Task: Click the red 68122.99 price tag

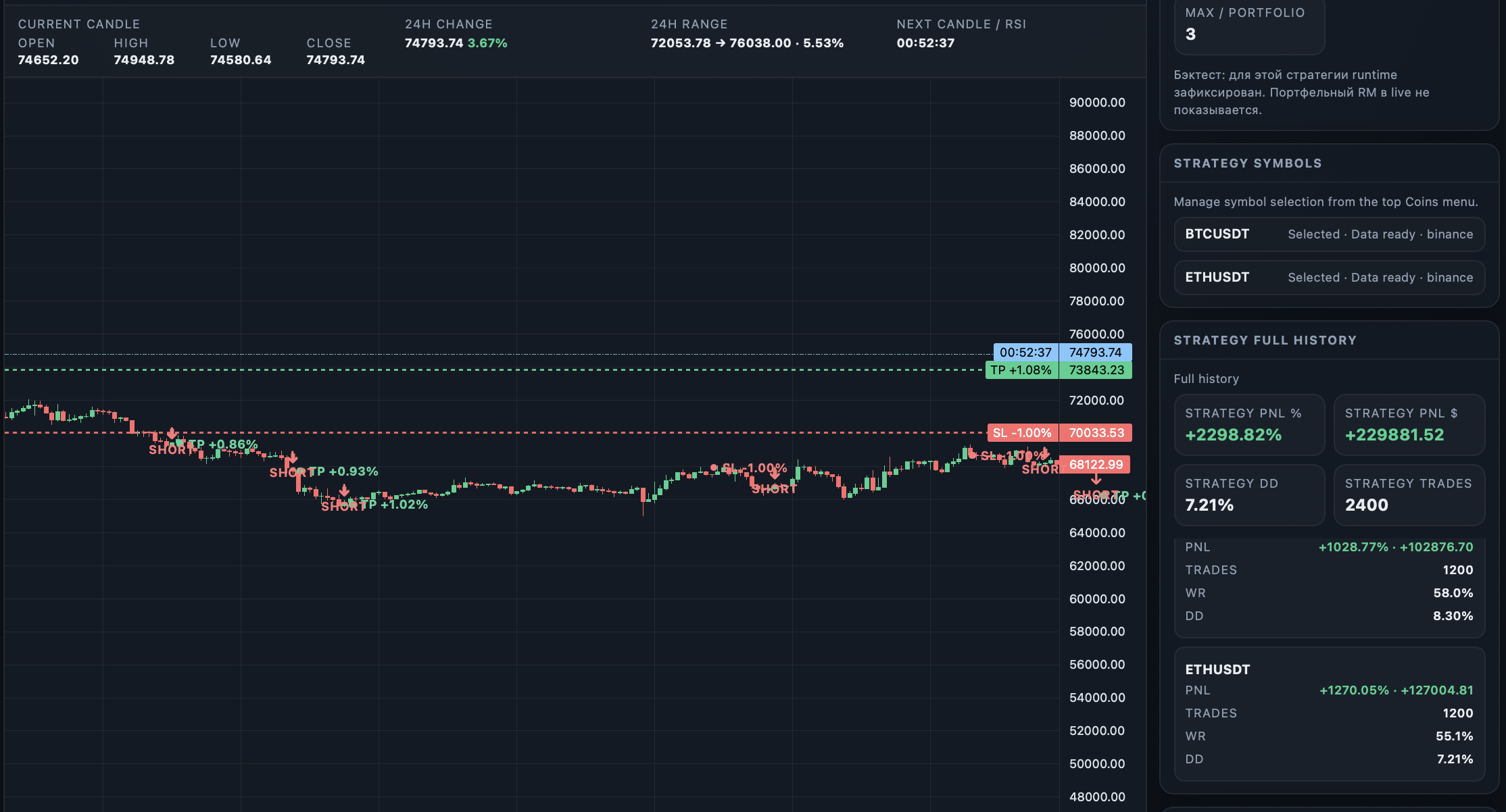Action: point(1096,465)
